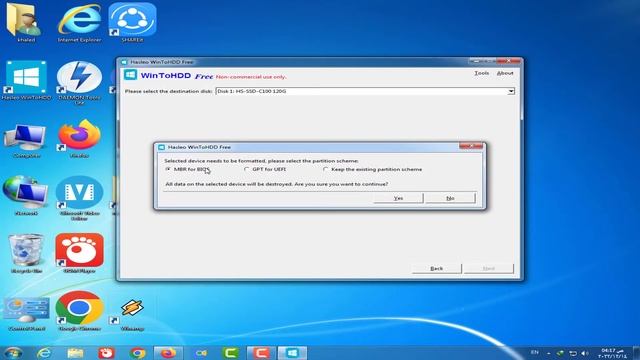Screen dimensions: 640x360
Task: Open destination disk dropdown list
Action: point(511,91)
